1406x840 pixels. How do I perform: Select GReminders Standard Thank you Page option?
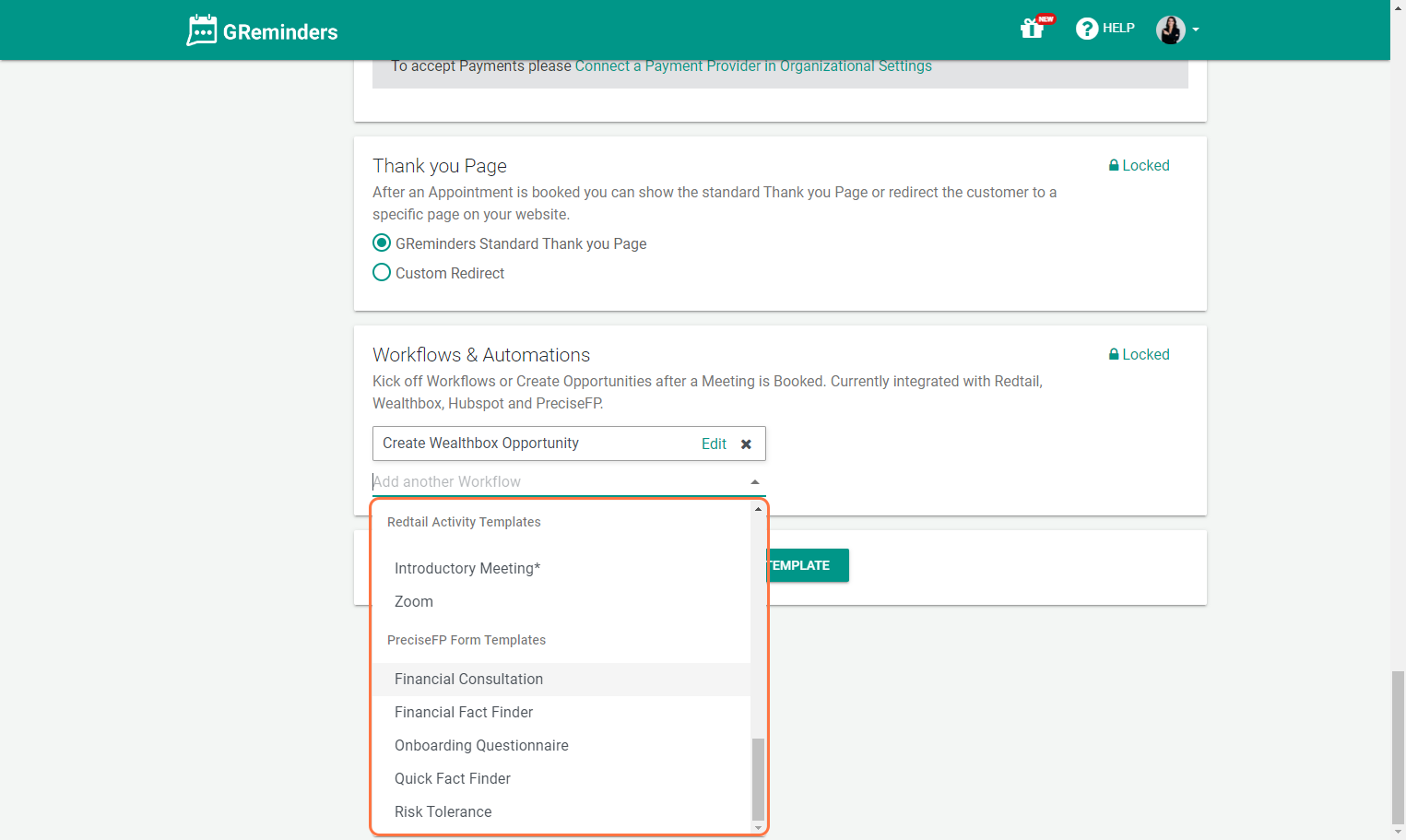tap(382, 243)
